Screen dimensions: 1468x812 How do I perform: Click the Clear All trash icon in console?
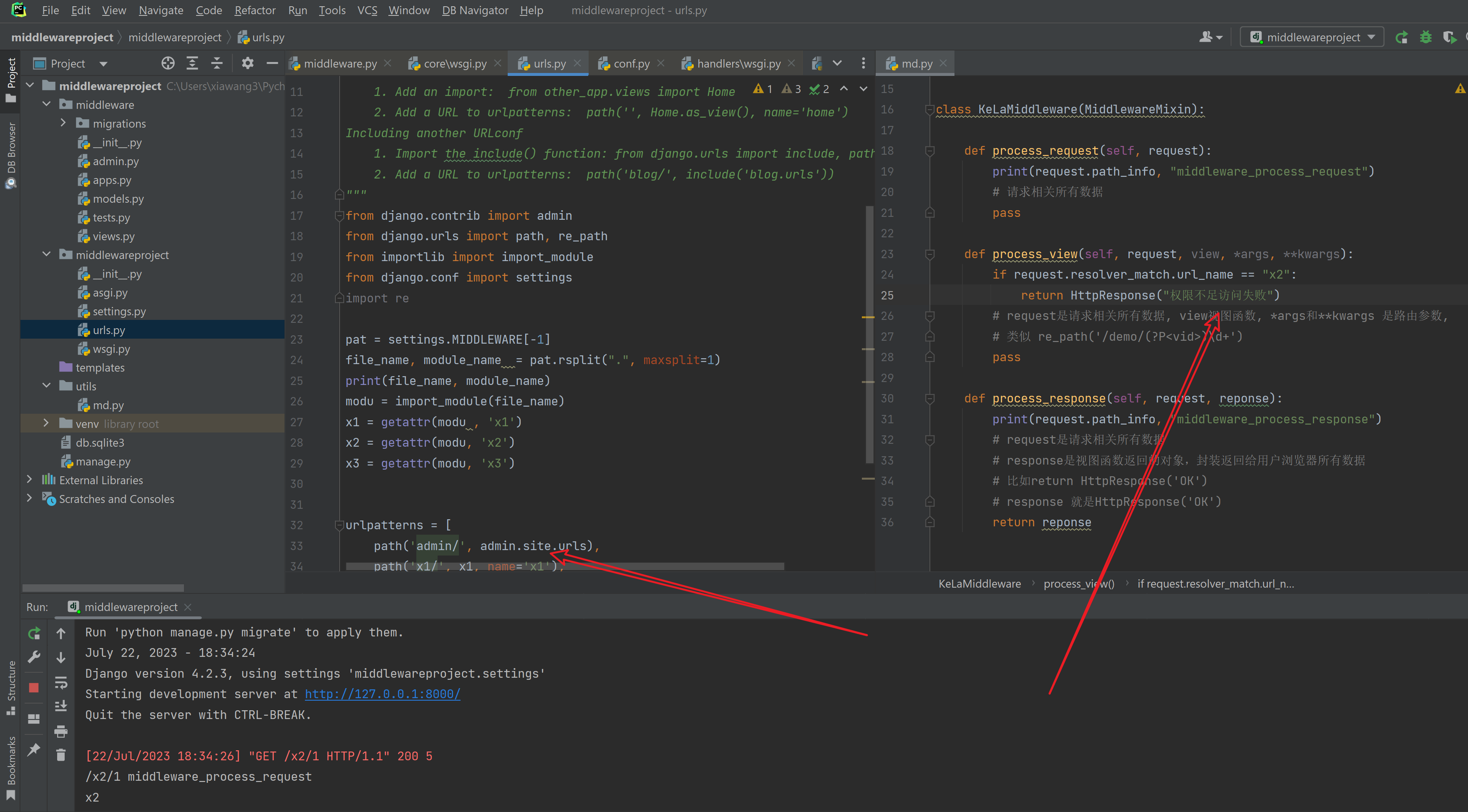61,755
